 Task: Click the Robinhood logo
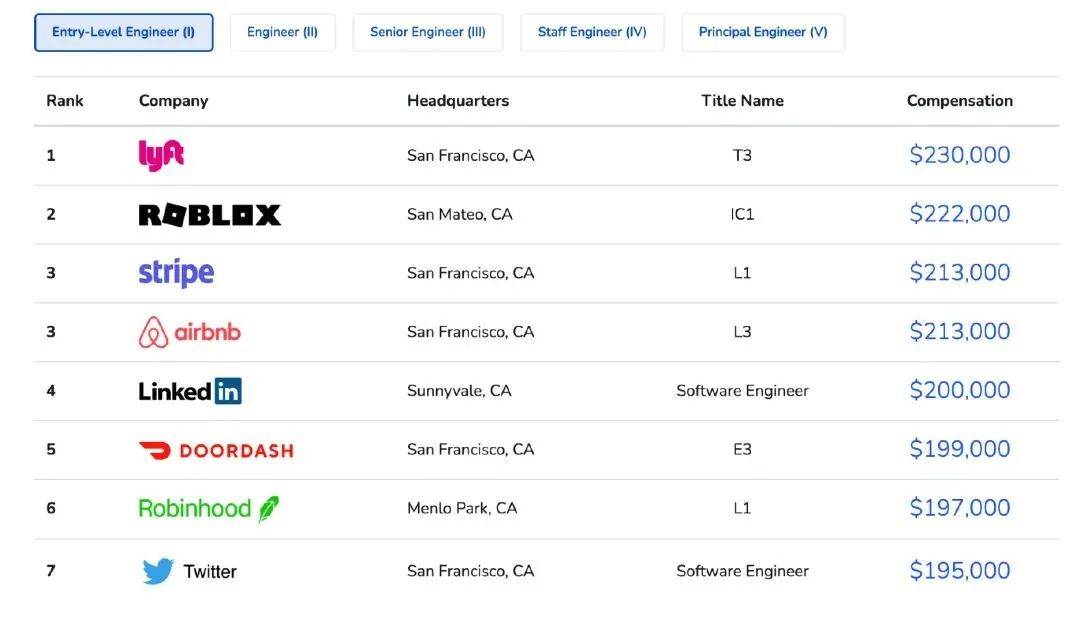208,509
